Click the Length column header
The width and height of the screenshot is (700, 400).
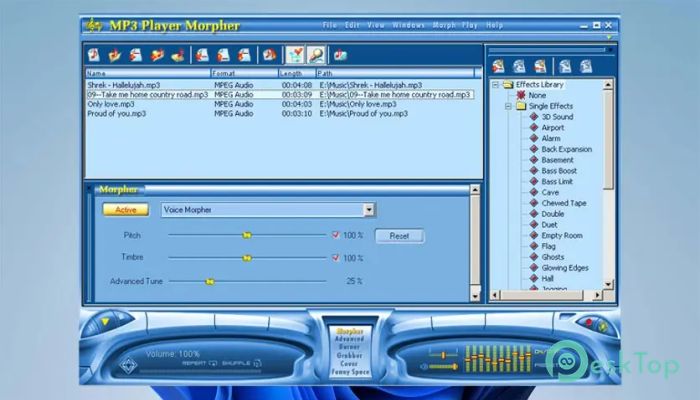(297, 73)
